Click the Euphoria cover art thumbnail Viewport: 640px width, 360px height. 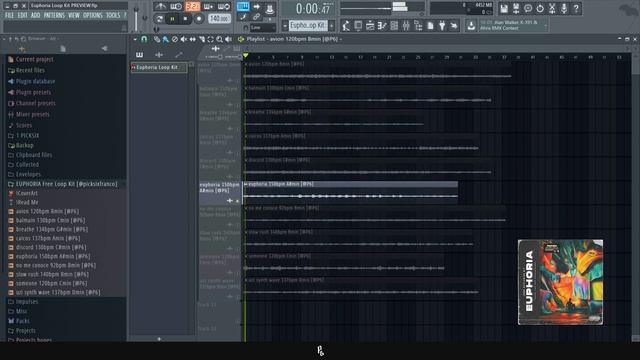click(x=560, y=282)
